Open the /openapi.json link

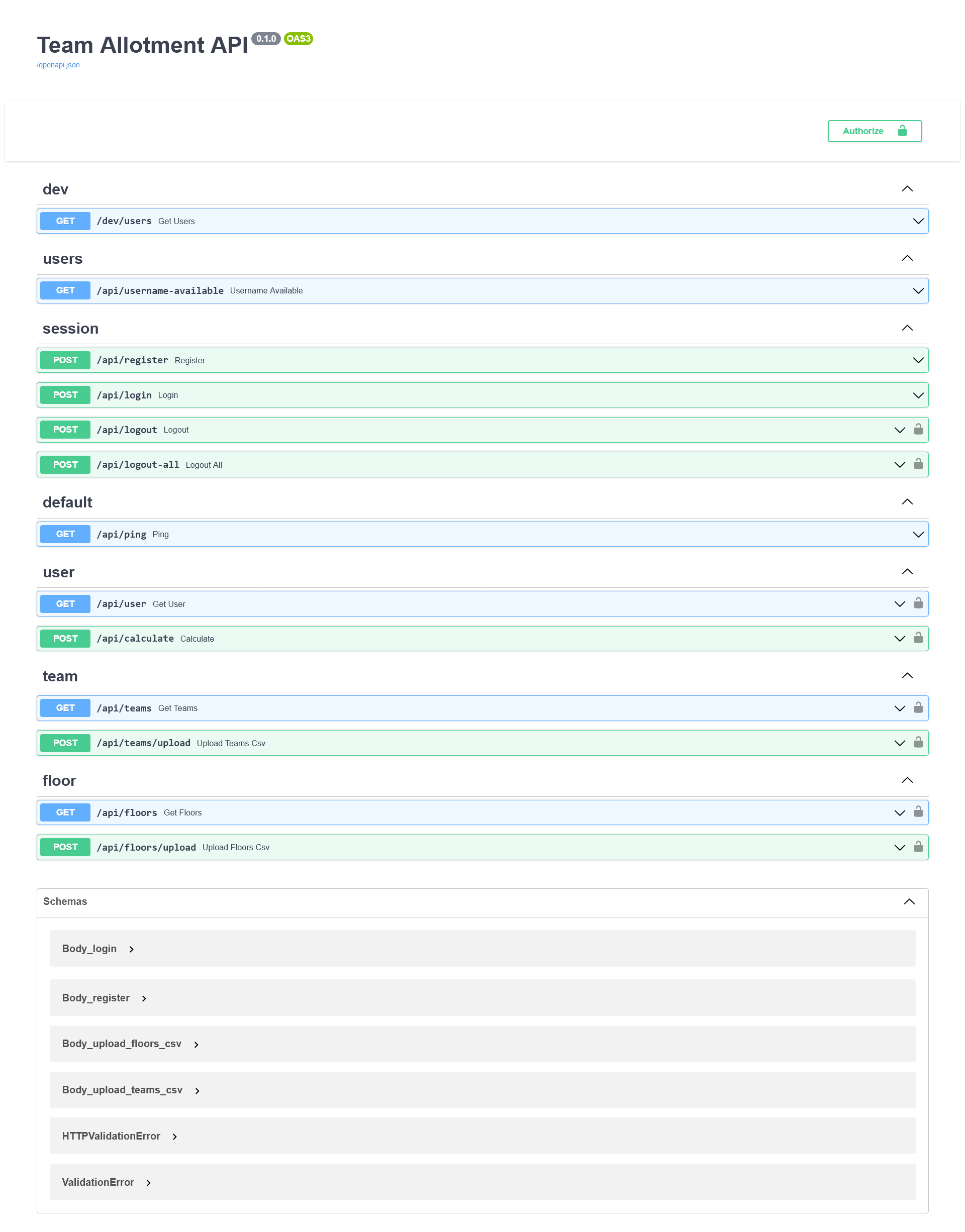(58, 65)
